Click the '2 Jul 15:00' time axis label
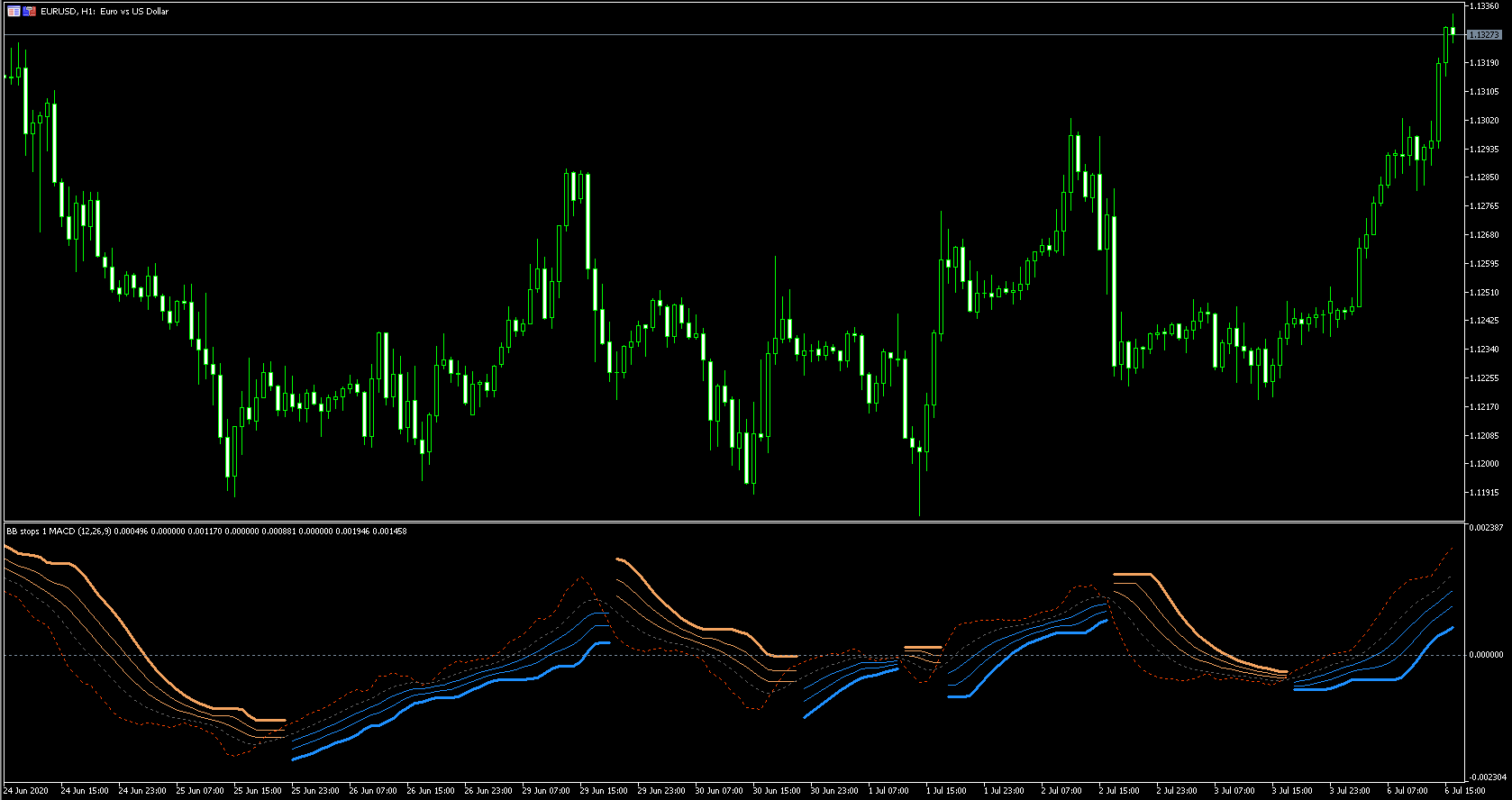Viewport: 1512px width, 800px height. 1119,791
